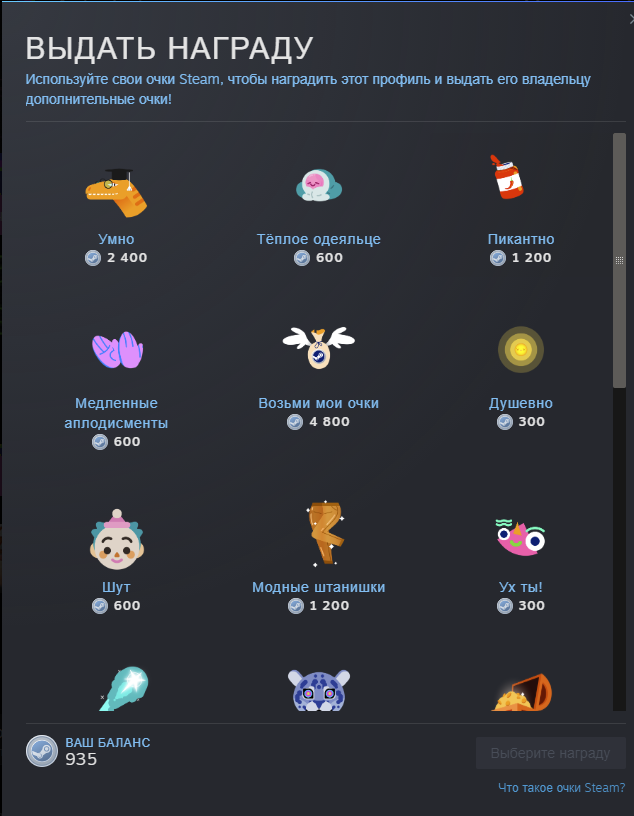Pick the hot sauce 'Пикантно' award icon
This screenshot has width=634, height=816.
point(507,177)
